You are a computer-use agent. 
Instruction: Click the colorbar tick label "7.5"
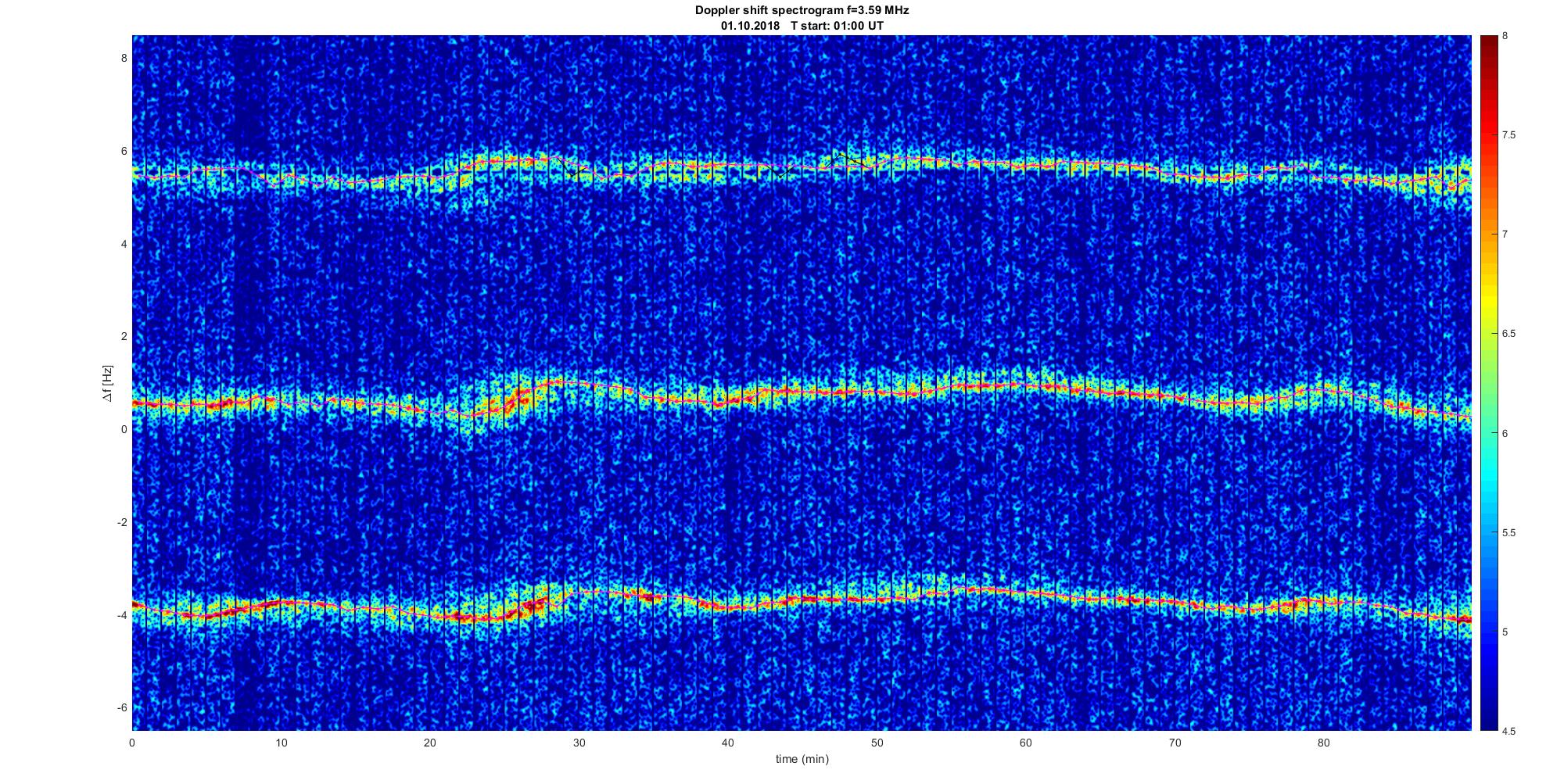click(1509, 135)
